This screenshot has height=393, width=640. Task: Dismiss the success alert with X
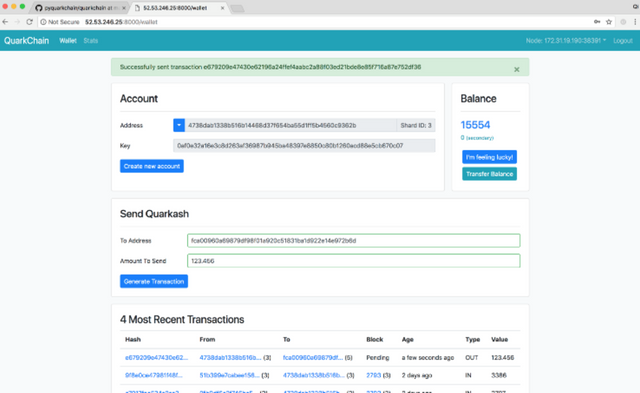[517, 69]
